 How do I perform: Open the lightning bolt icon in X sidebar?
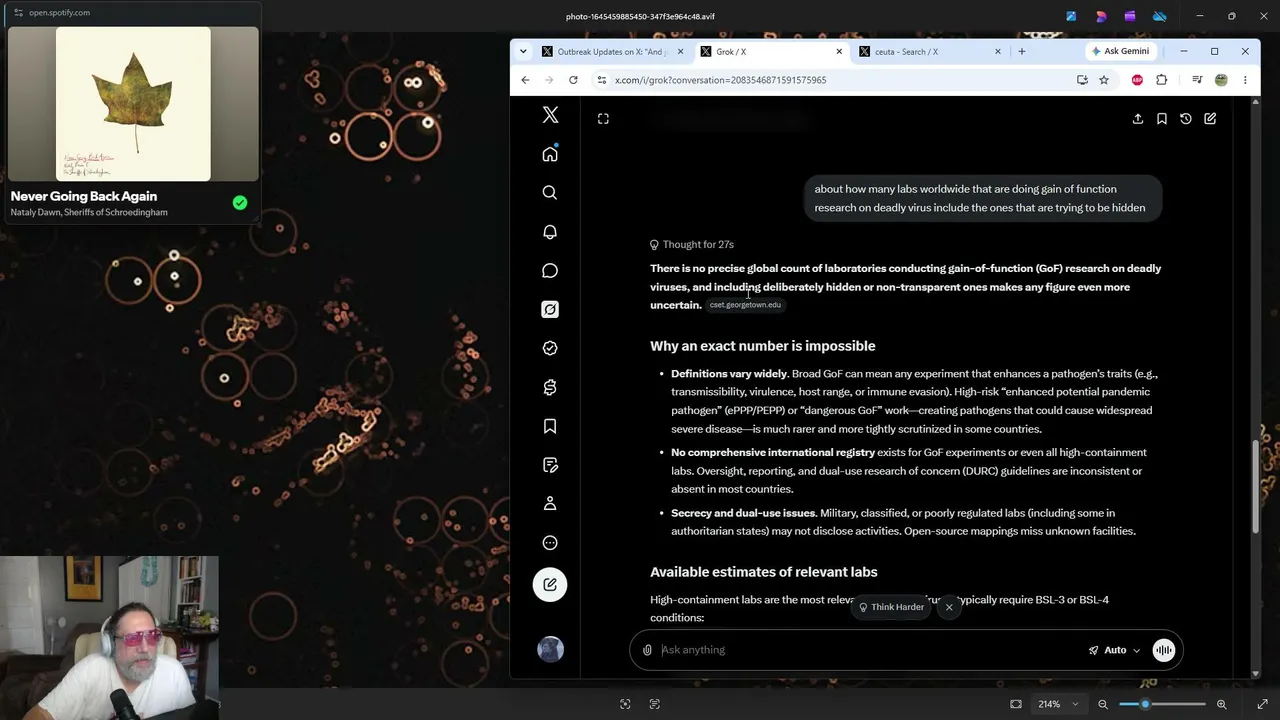point(550,387)
